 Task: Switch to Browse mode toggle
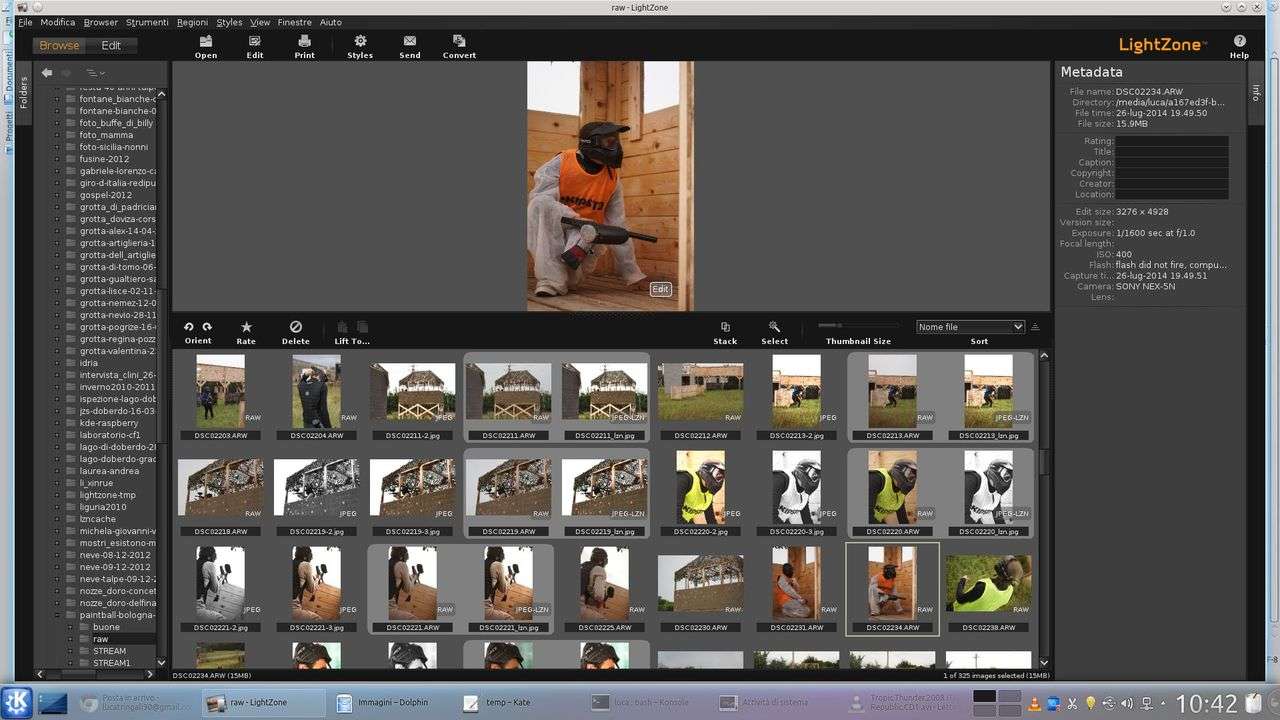click(x=59, y=45)
